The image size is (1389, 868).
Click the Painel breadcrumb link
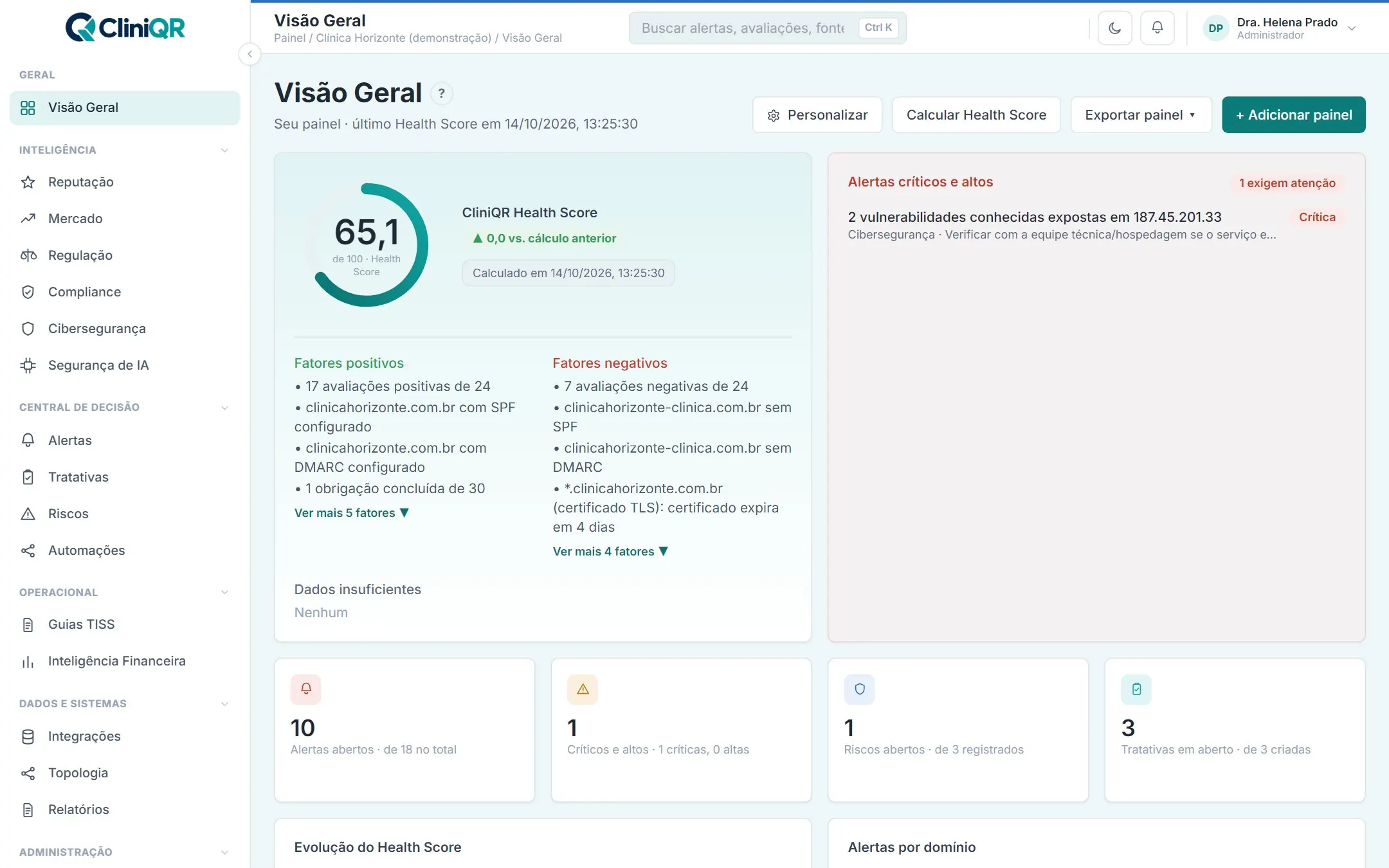click(x=289, y=38)
